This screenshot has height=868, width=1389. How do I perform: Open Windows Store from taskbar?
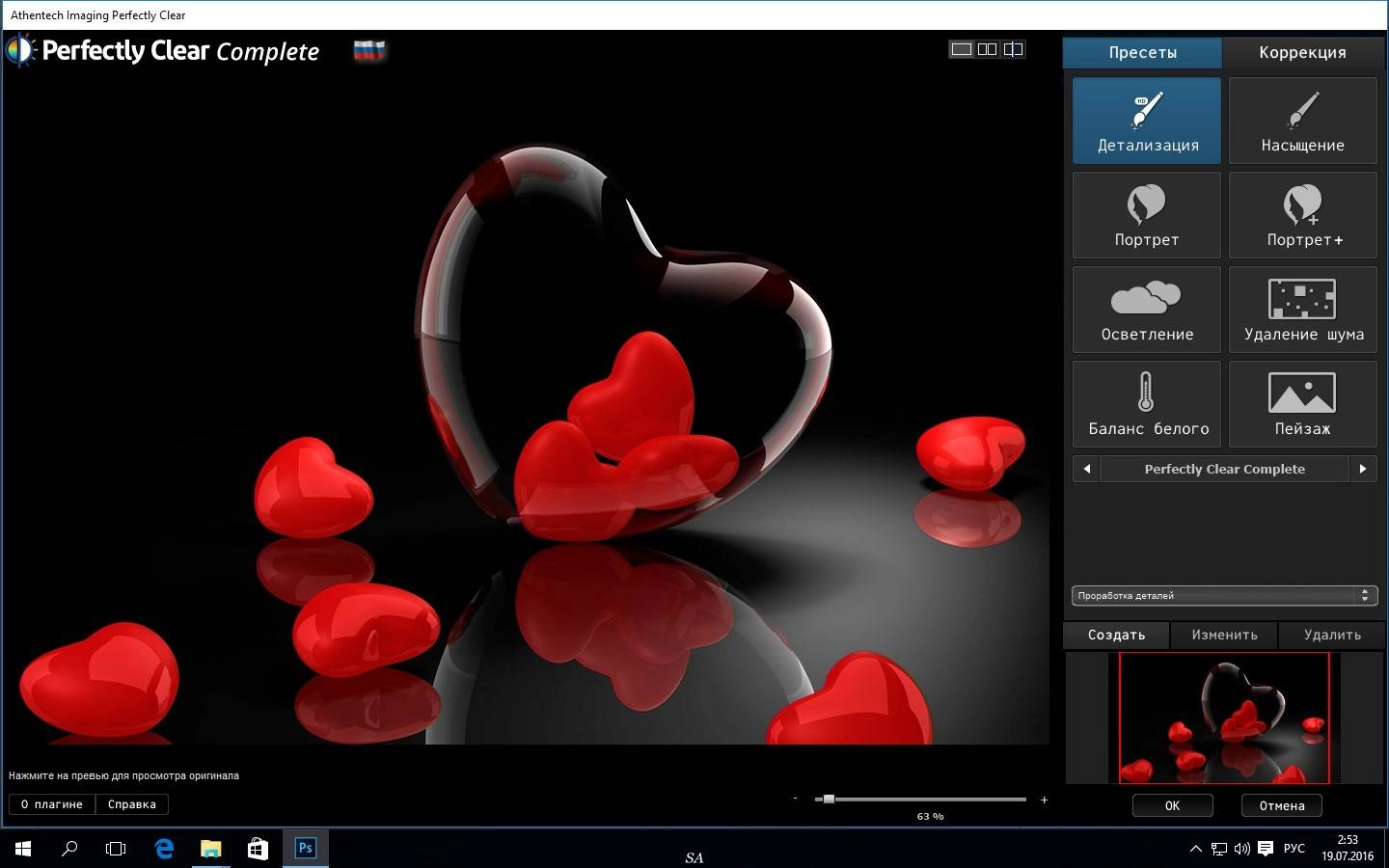coord(258,849)
